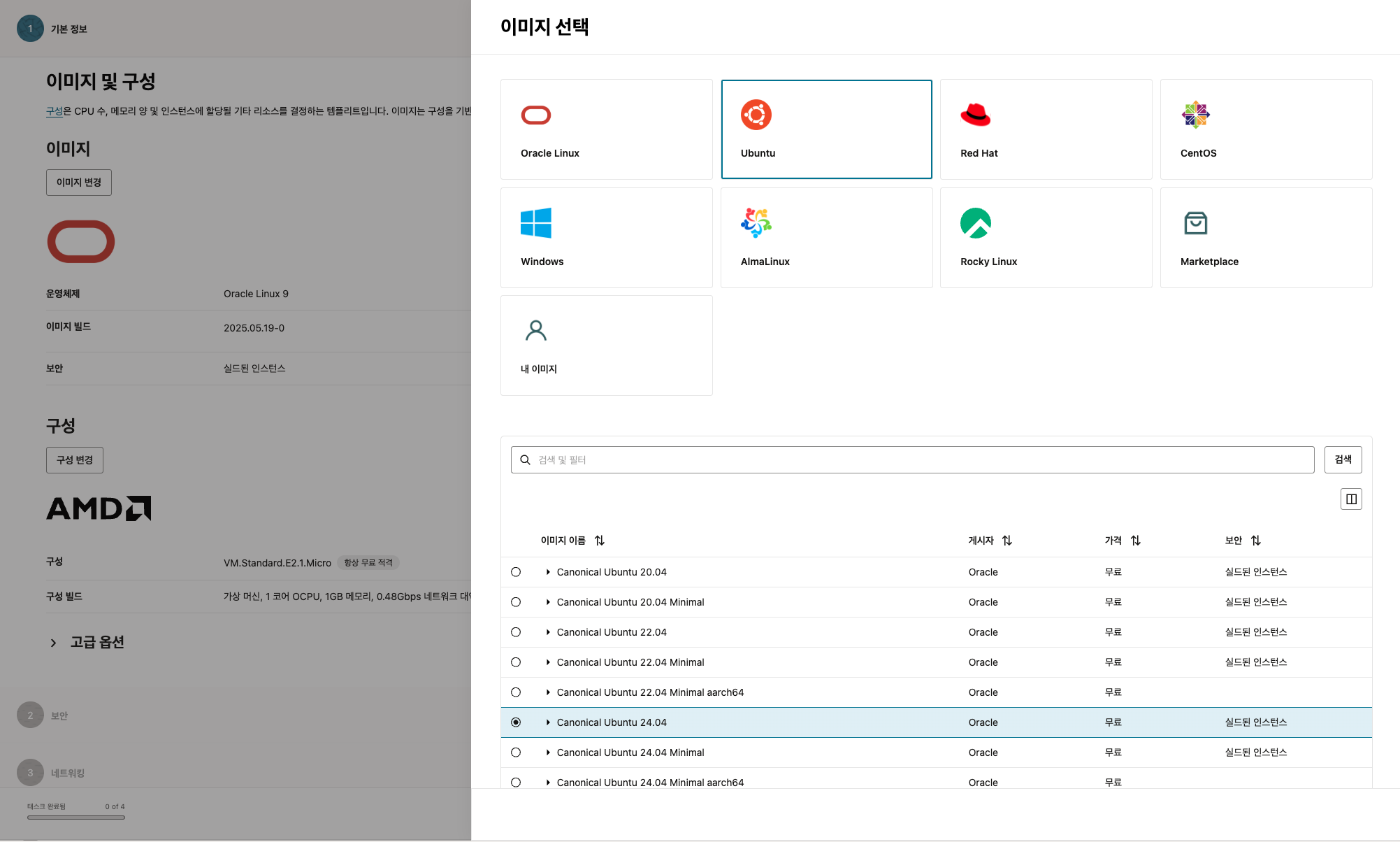
Task: Click 구성 변경 button in background
Action: pos(75,460)
